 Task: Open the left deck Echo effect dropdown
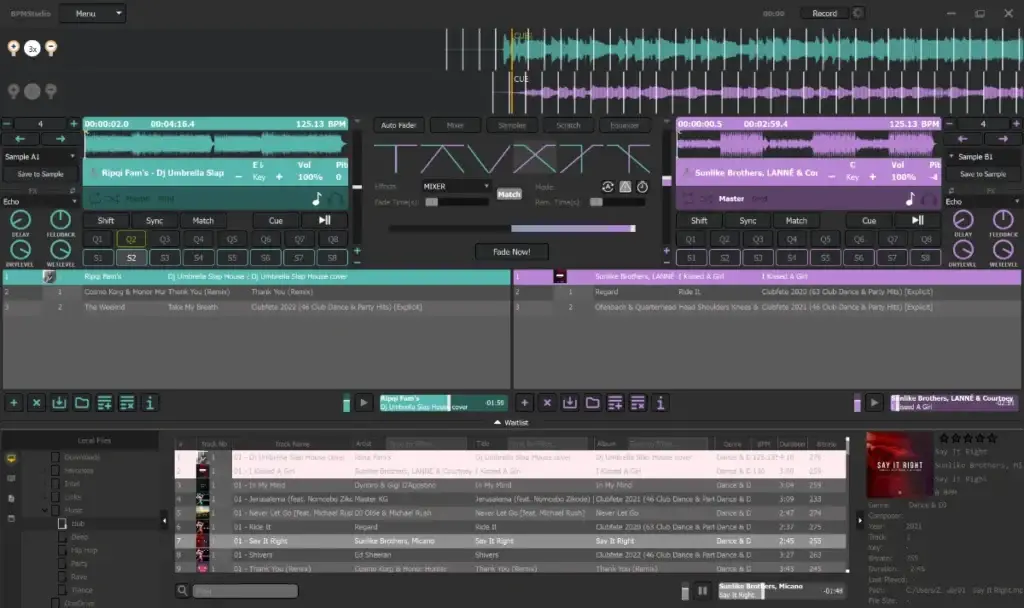coord(39,202)
